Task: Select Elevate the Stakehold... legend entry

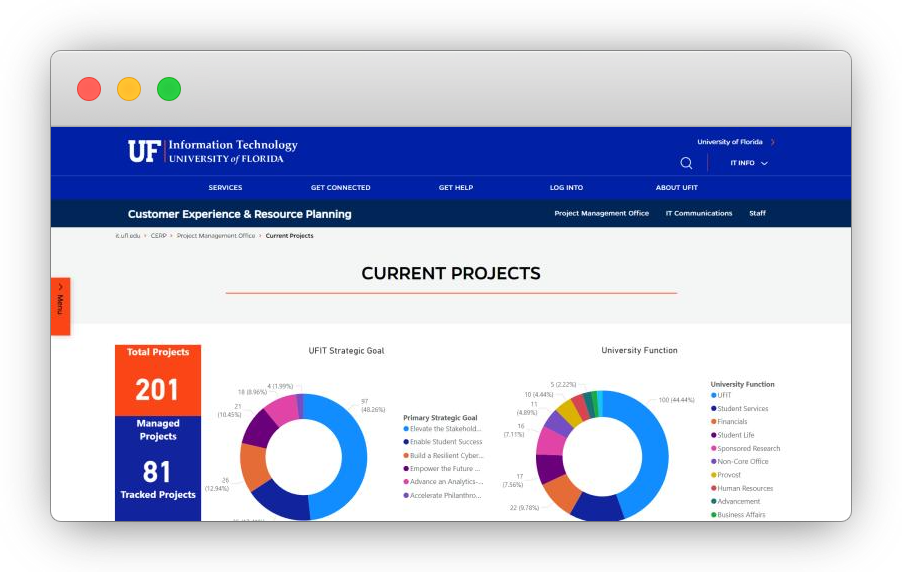Action: pyautogui.click(x=442, y=429)
